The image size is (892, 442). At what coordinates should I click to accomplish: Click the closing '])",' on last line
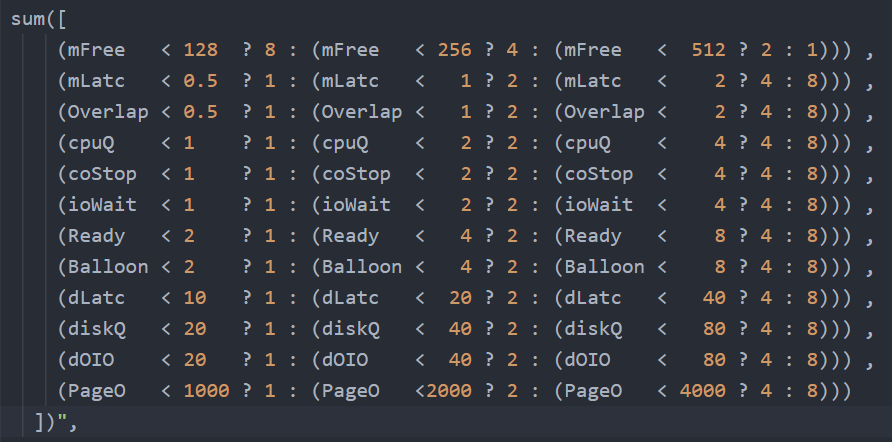coord(56,422)
